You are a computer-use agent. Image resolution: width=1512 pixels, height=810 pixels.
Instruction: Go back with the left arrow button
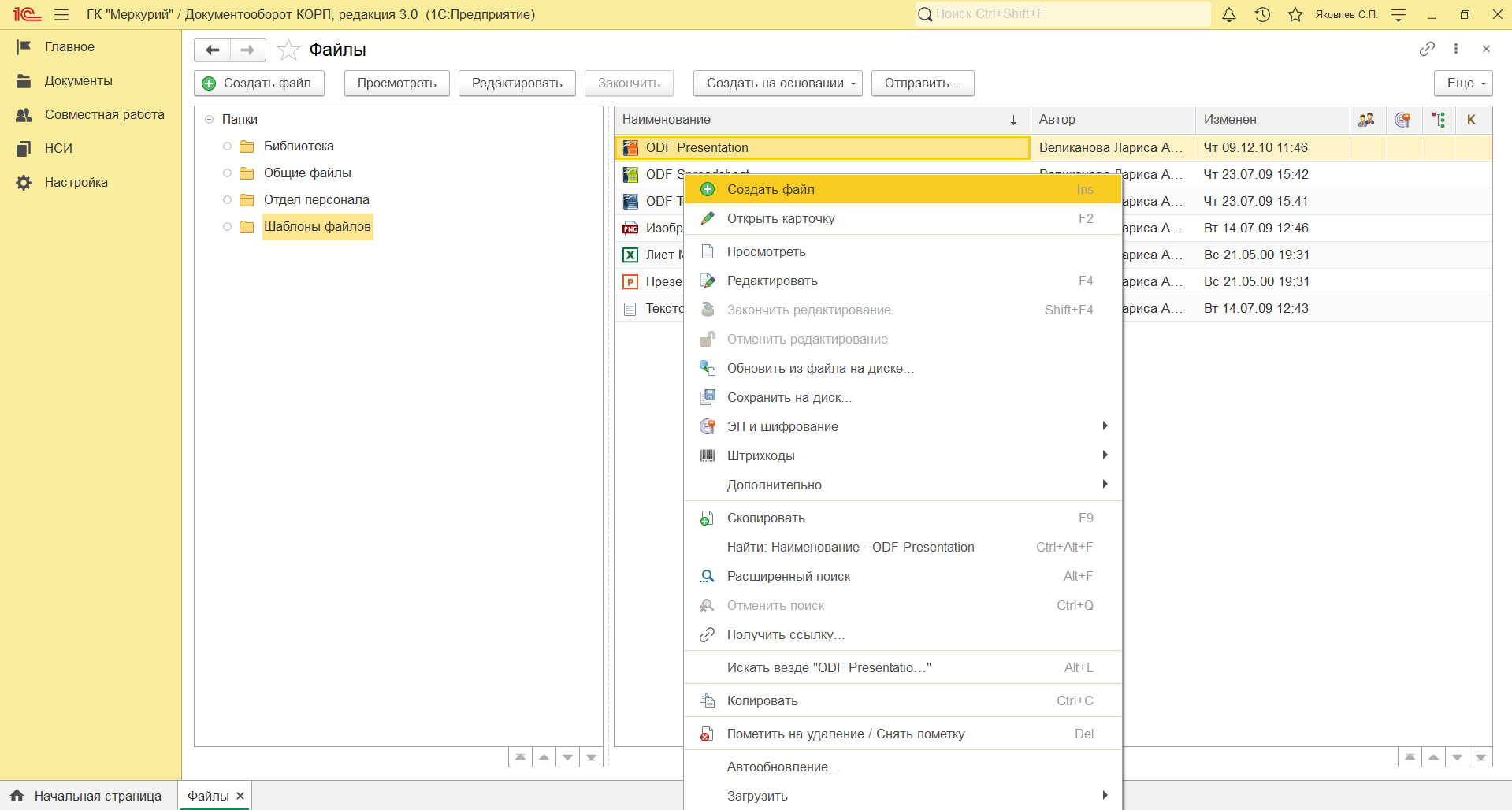213,50
